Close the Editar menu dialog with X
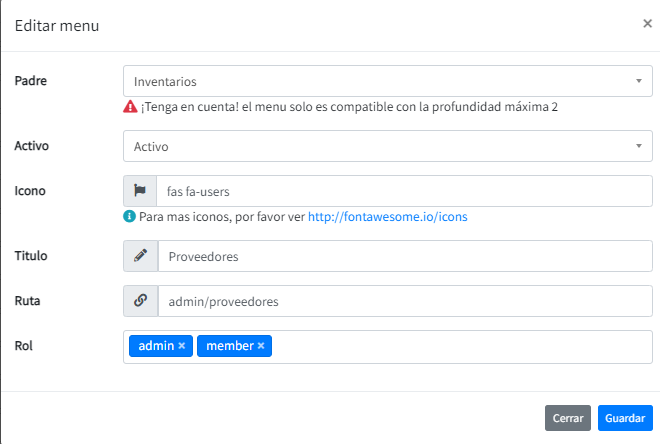The image size is (660, 444). [x=647, y=24]
